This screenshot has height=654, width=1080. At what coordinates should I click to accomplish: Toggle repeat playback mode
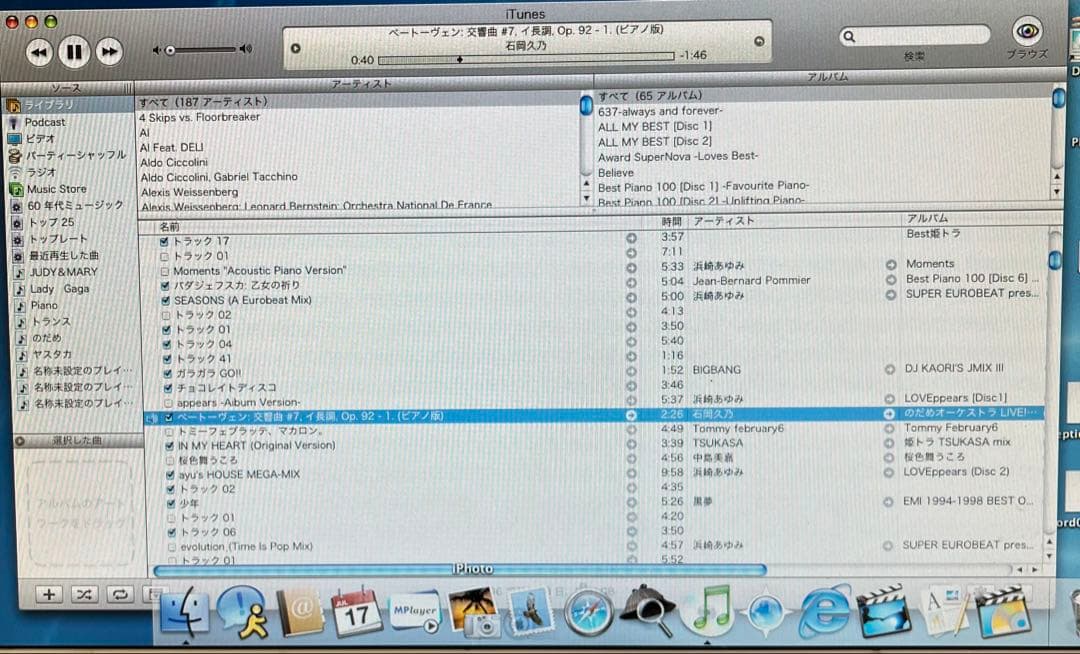(120, 595)
